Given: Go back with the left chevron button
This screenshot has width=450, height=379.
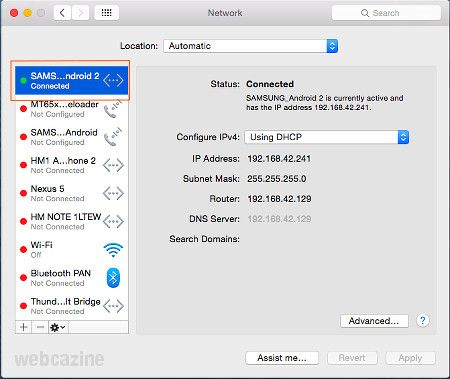Looking at the screenshot, I should pos(62,13).
